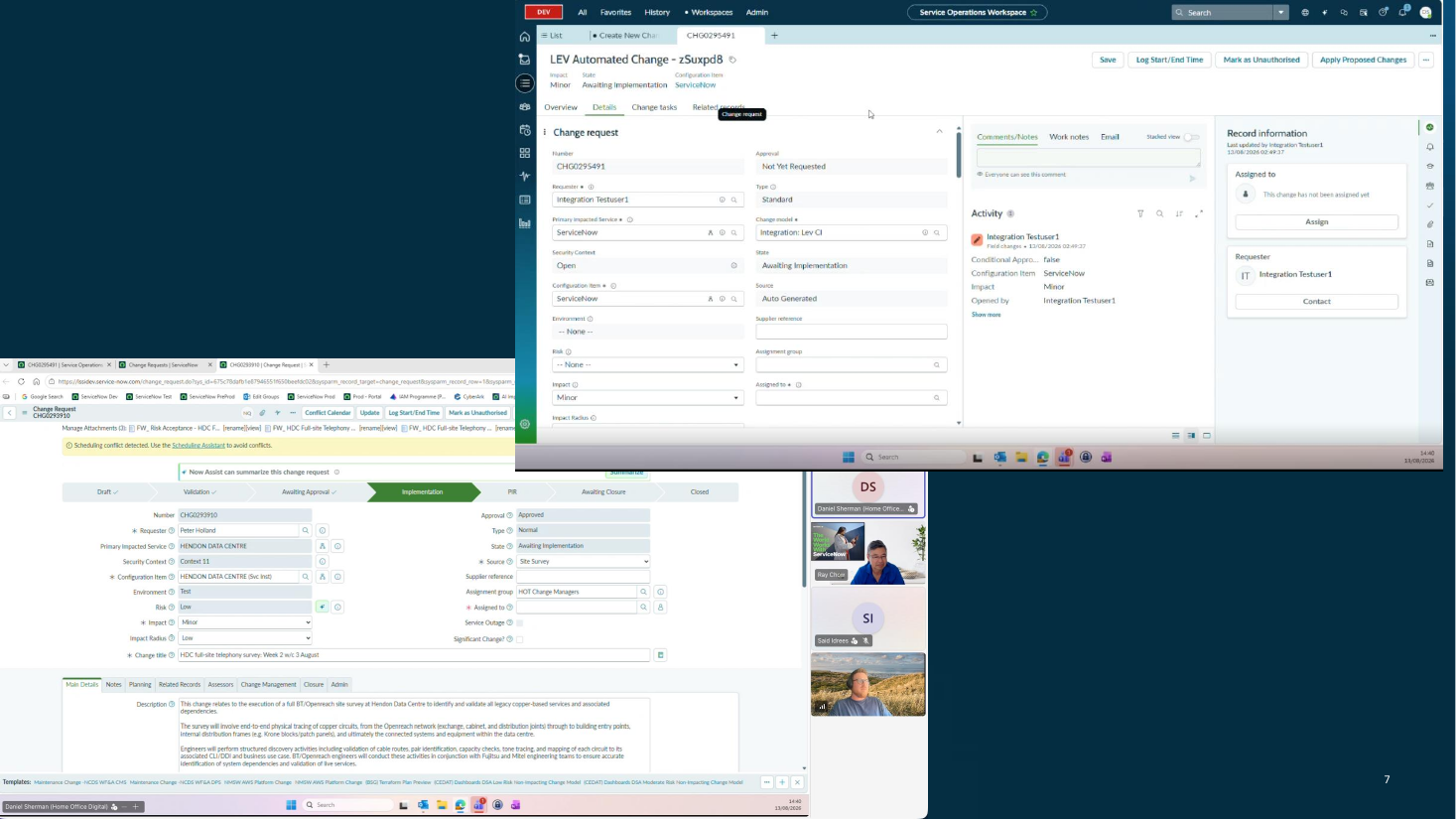Screen dimensions: 1456x819
Task: Click the Update button in classic form
Action: 370,413
